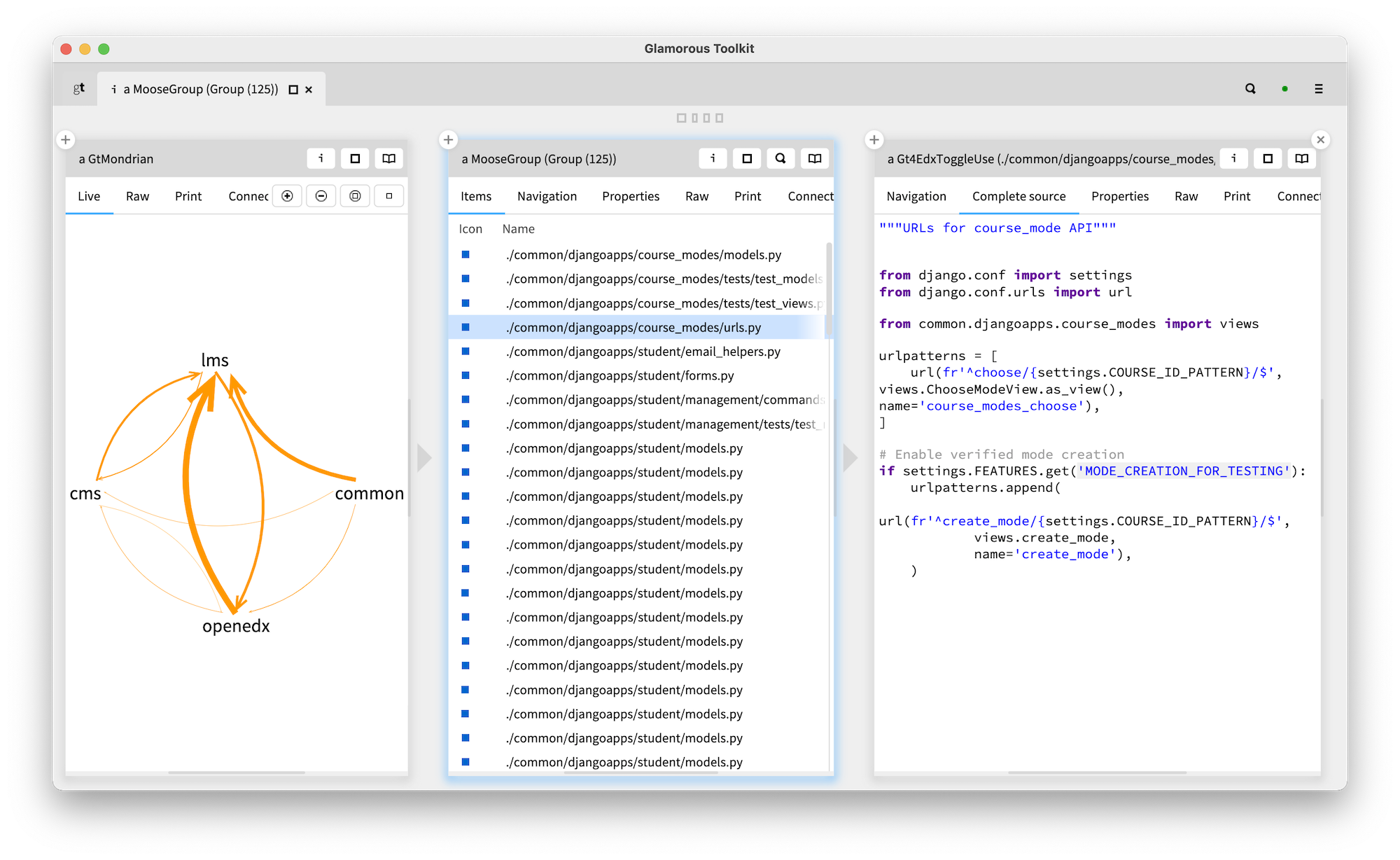Click the Name column header

[518, 229]
